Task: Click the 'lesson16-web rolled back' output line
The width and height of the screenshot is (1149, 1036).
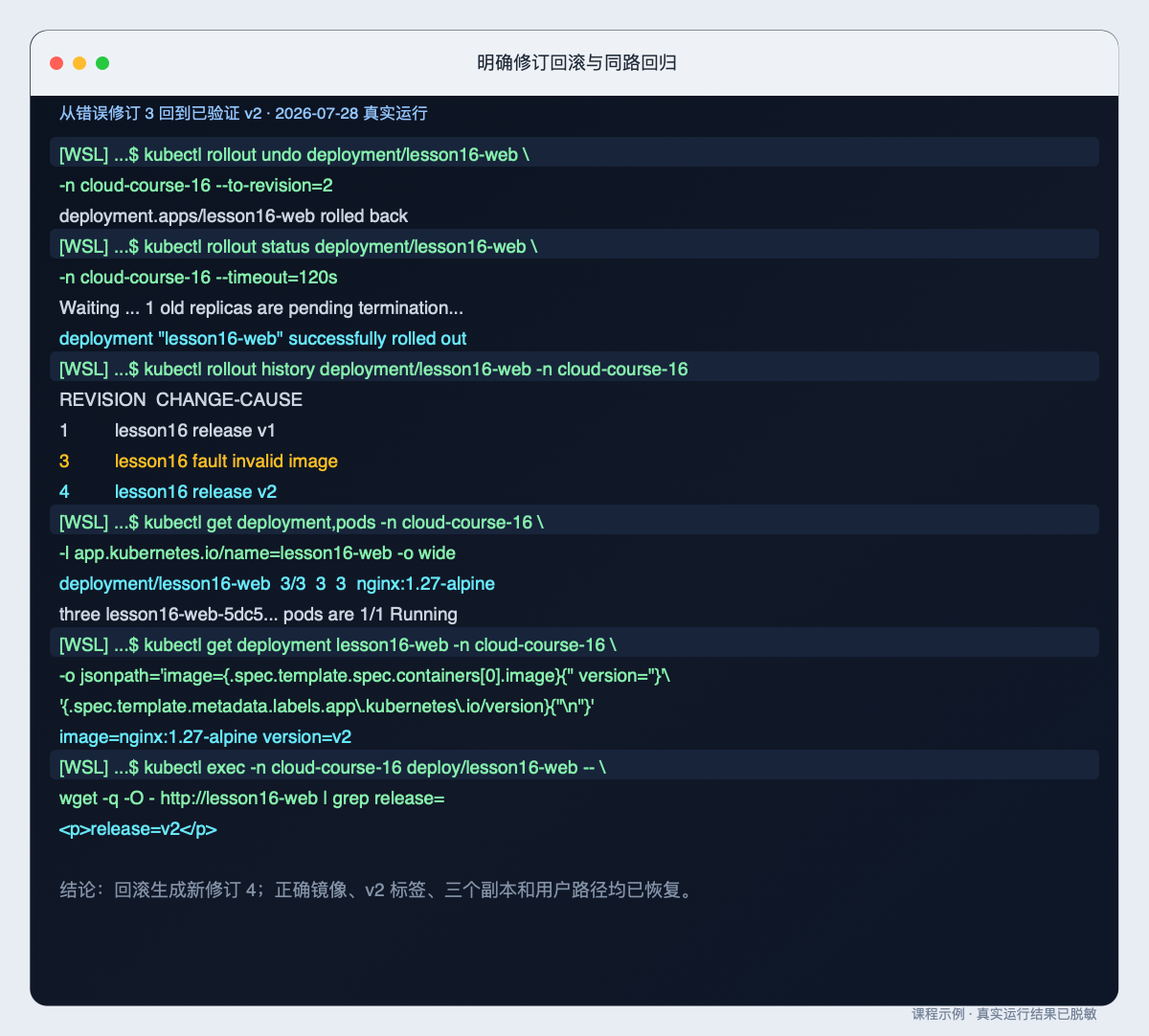Action: click(x=234, y=215)
